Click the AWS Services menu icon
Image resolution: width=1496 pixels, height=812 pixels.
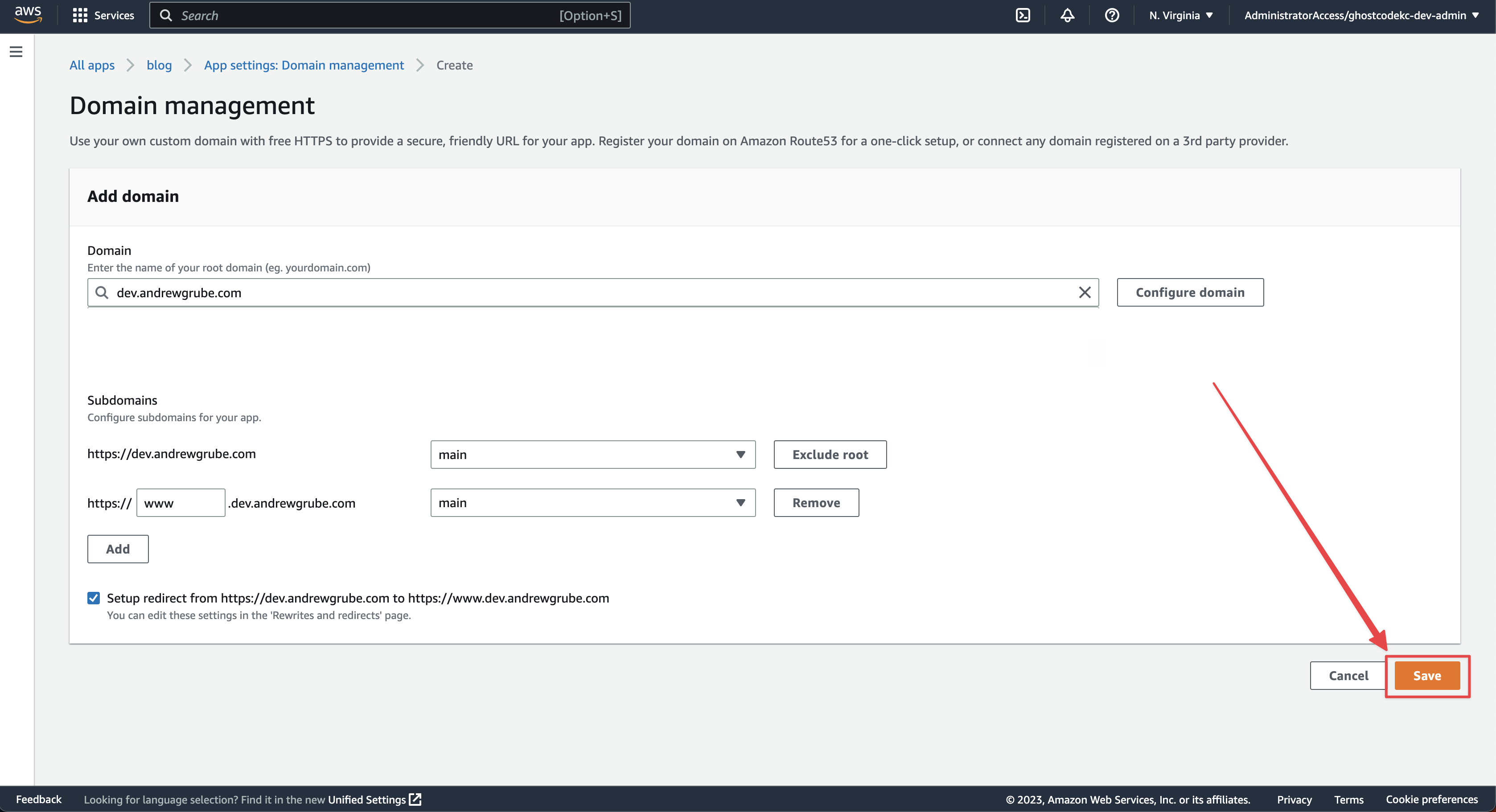tap(80, 15)
